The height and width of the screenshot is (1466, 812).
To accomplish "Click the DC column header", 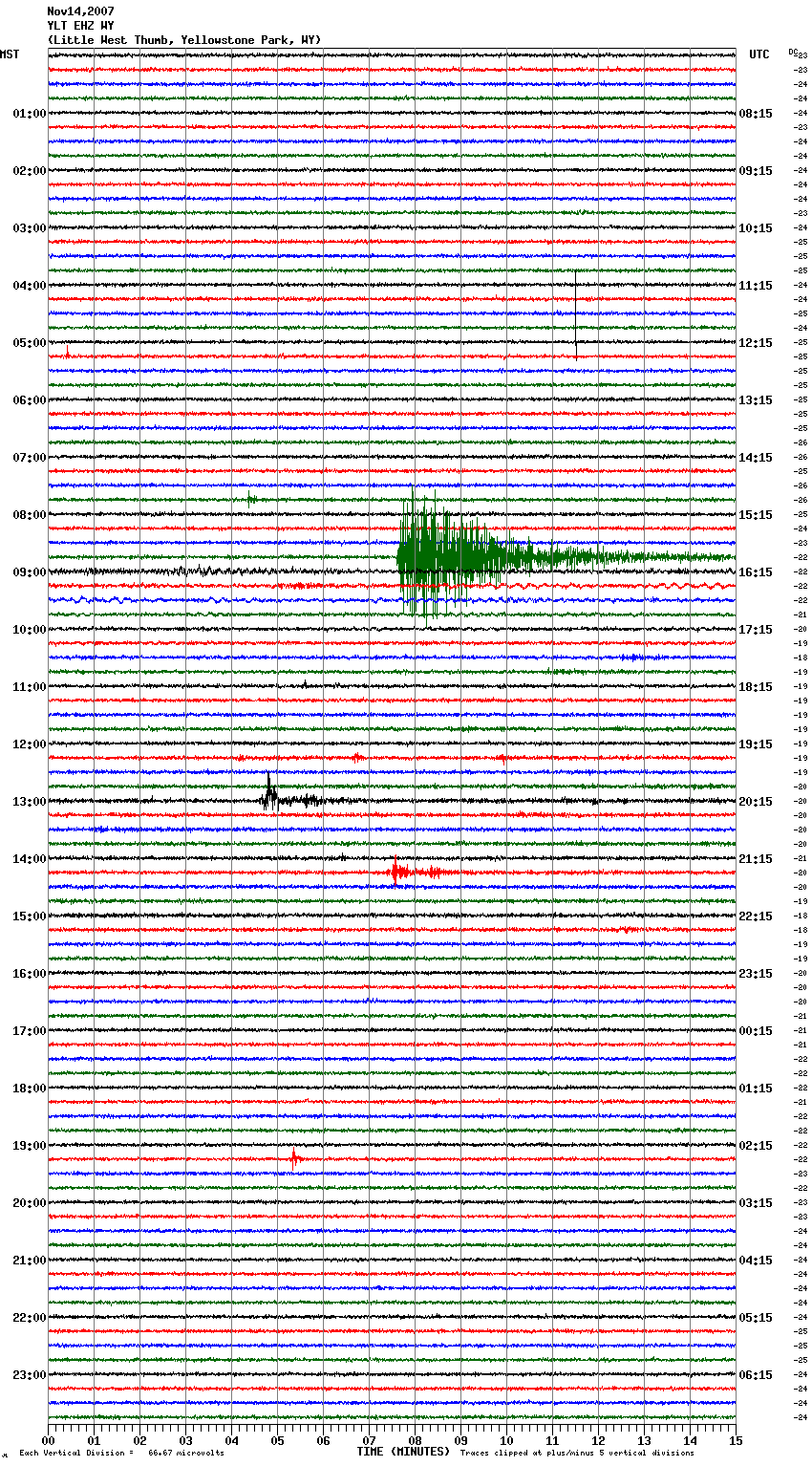I will point(793,52).
